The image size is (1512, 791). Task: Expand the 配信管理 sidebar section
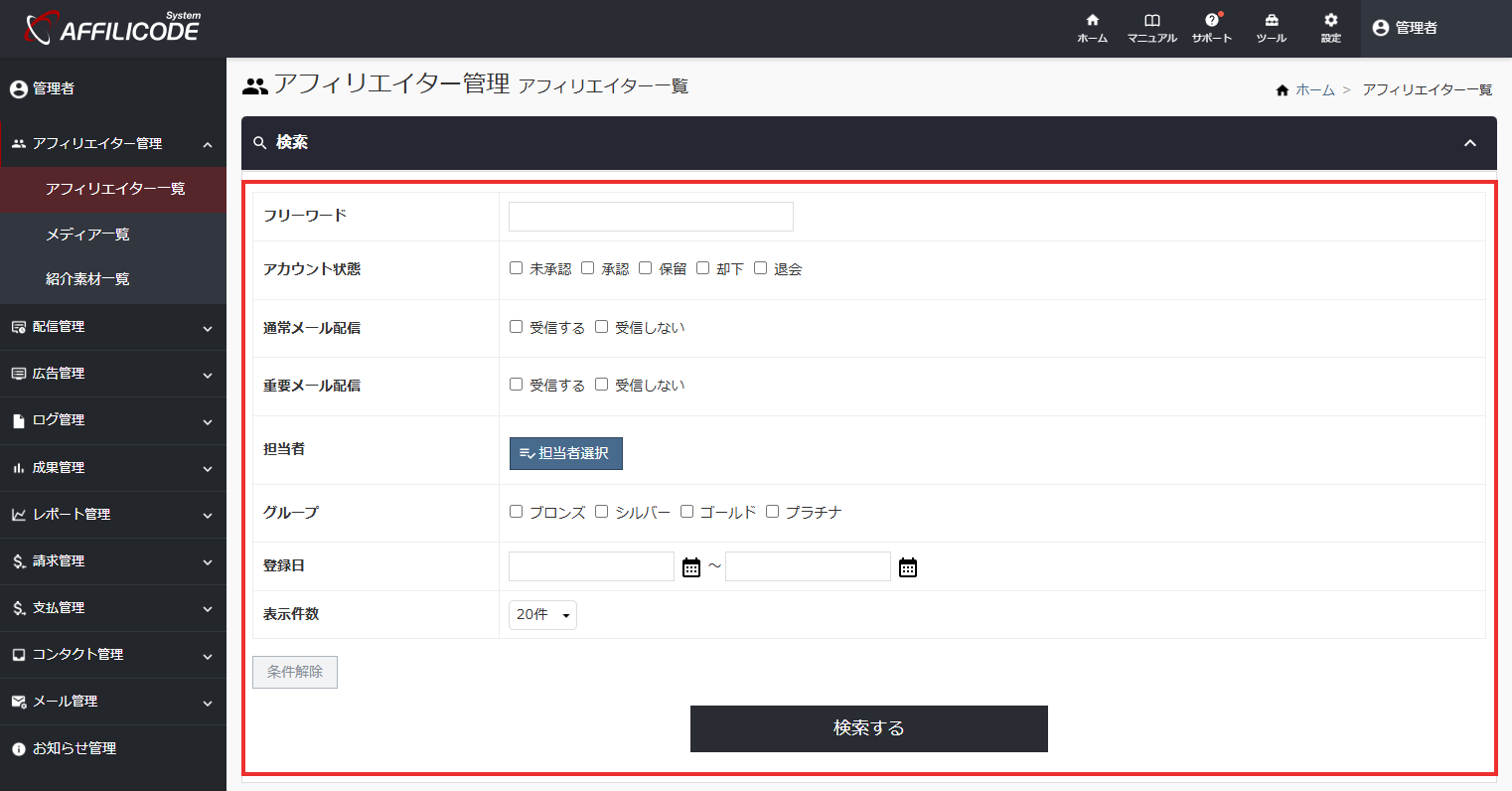coord(113,327)
